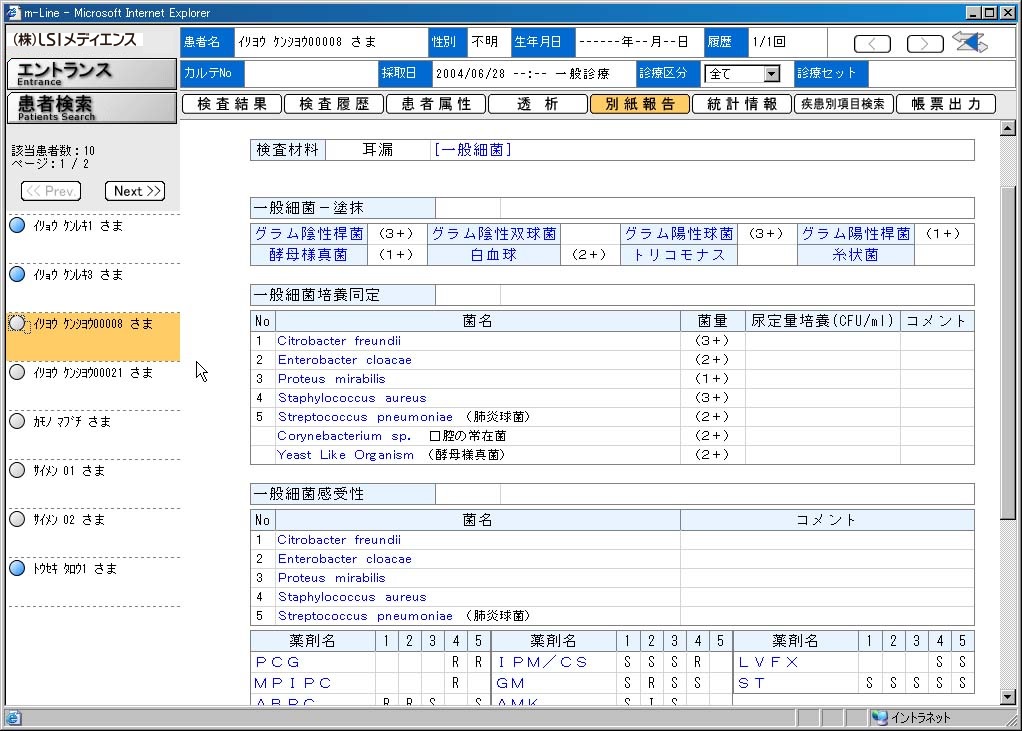Screen dimensions: 1022x731
Task: Select patient イリョウ ケンショウ00008 radio button
Action: pos(18,323)
